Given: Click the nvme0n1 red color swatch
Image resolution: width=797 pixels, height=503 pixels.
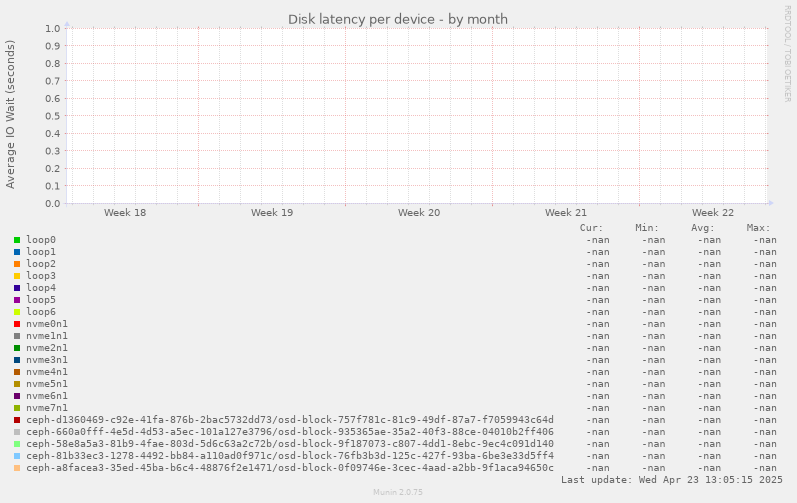Looking at the screenshot, I should pyautogui.click(x=17, y=324).
